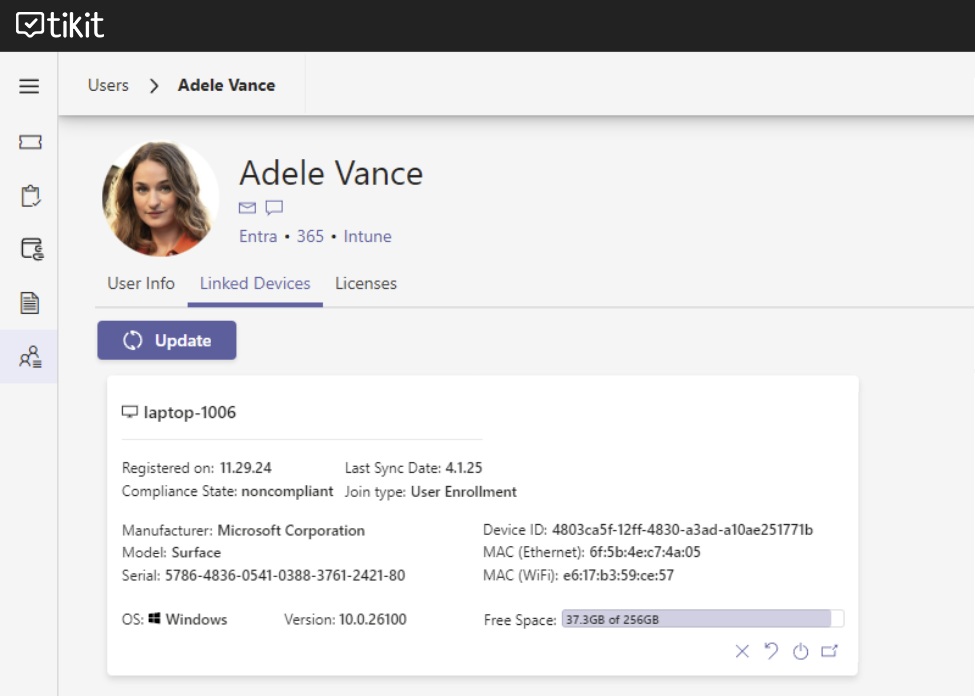The width and height of the screenshot is (975, 696).
Task: Select the Users sidebar icon
Action: click(30, 357)
